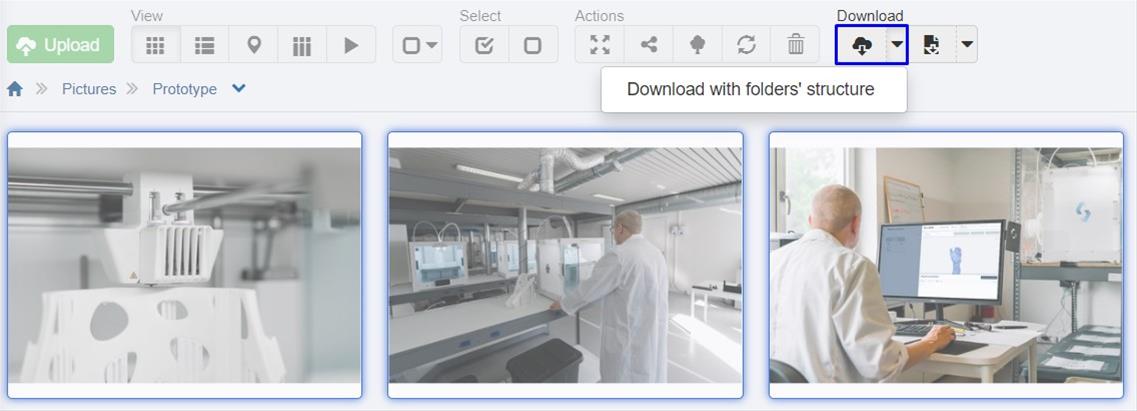Open the selection box dropdown
1137x411 pixels.
tap(418, 45)
